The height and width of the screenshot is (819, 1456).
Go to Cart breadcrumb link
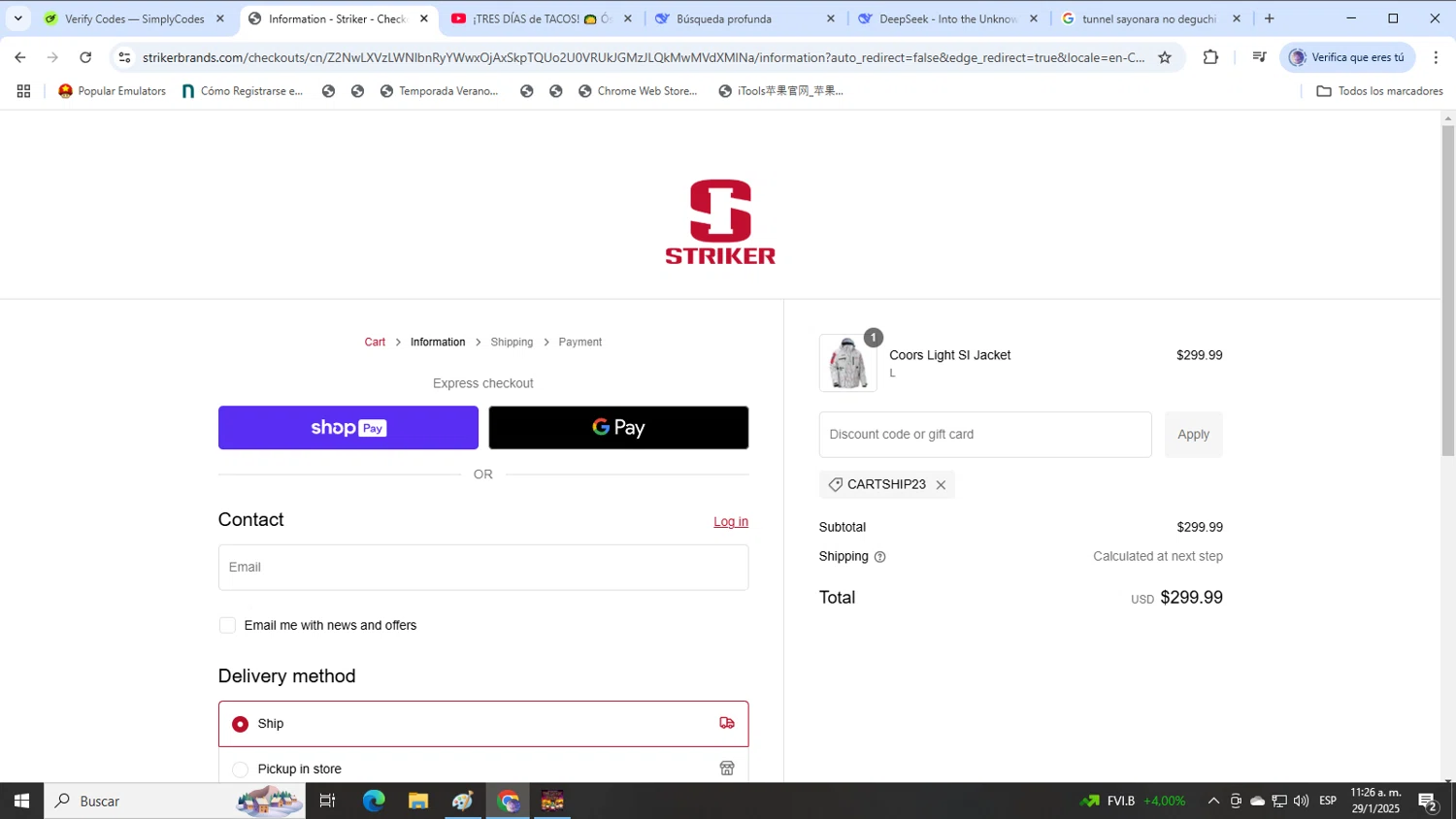coord(375,343)
